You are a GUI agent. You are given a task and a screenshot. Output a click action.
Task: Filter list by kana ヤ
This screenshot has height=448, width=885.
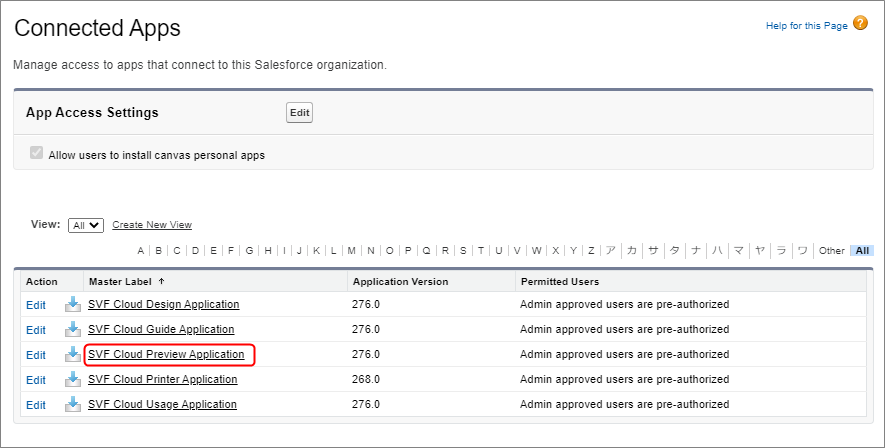click(x=760, y=251)
